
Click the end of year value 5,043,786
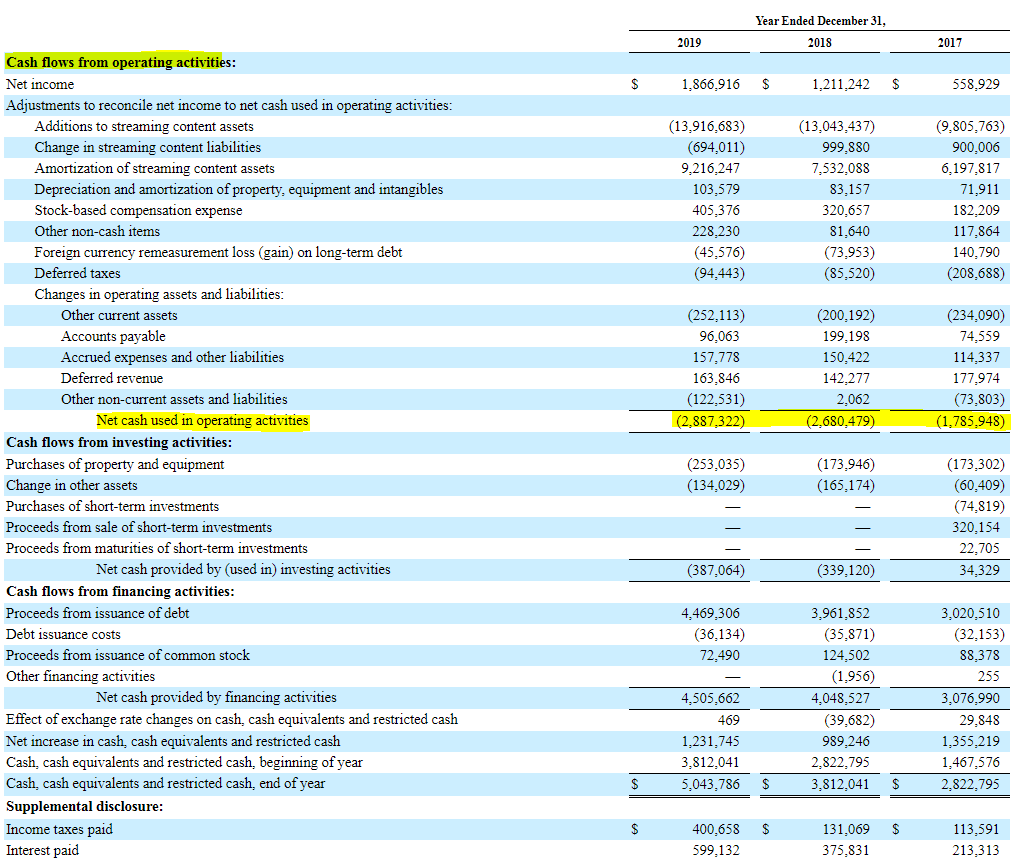pyautogui.click(x=710, y=784)
